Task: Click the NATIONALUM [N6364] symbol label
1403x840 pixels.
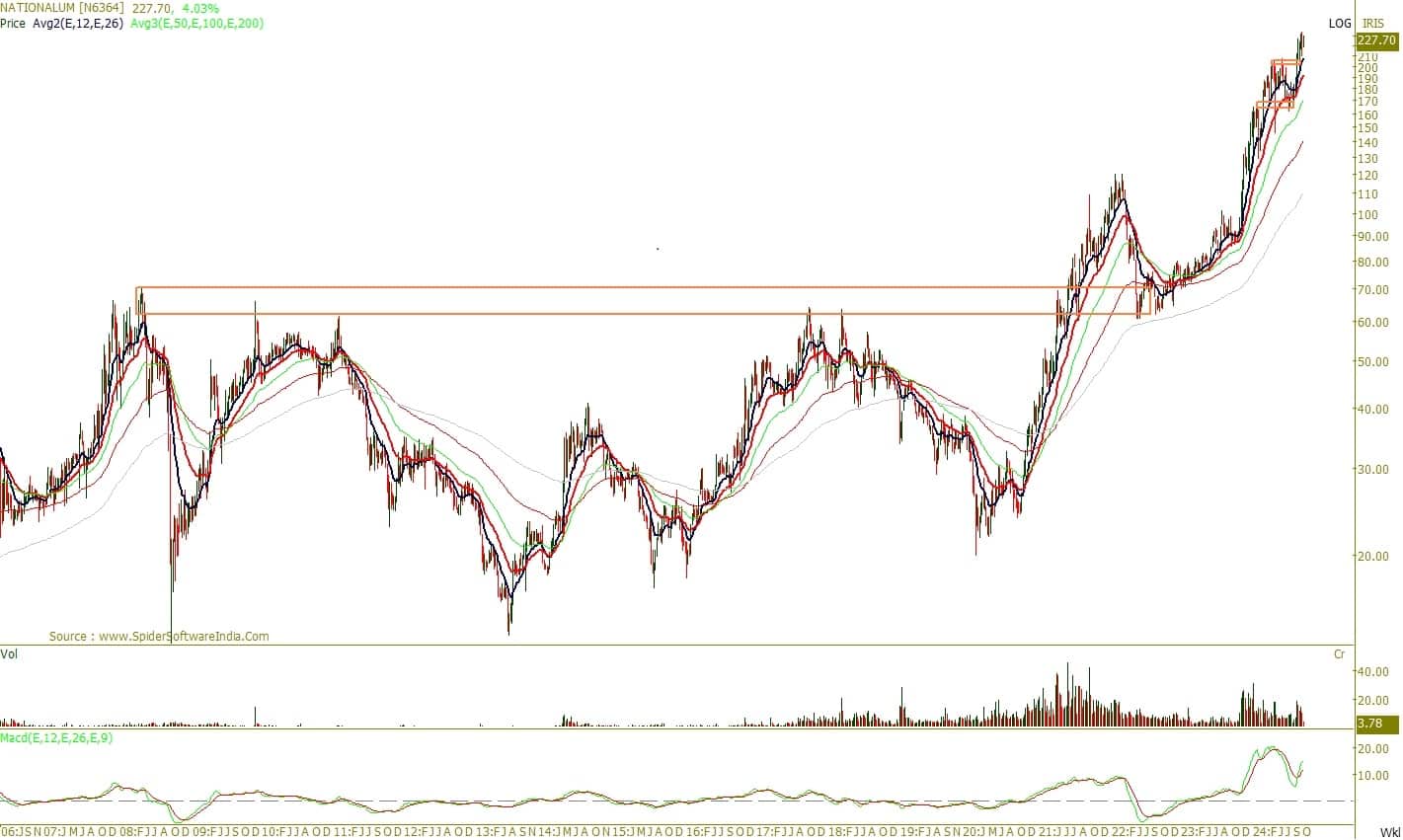Action: tap(63, 8)
